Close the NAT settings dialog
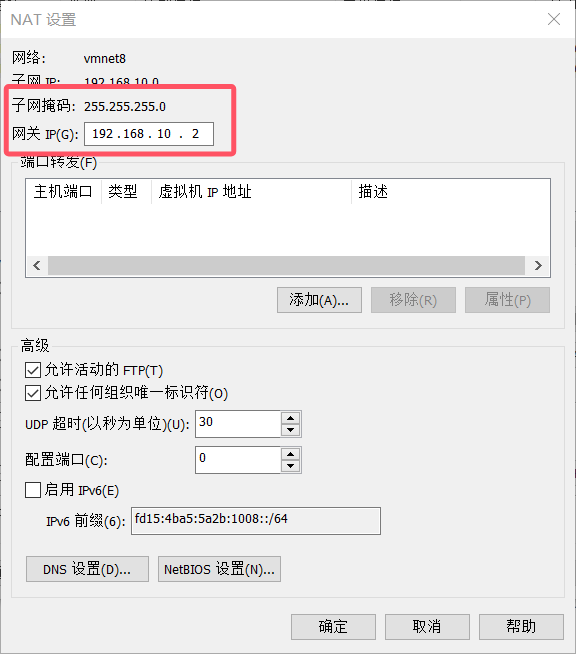The width and height of the screenshot is (576, 654). click(553, 19)
